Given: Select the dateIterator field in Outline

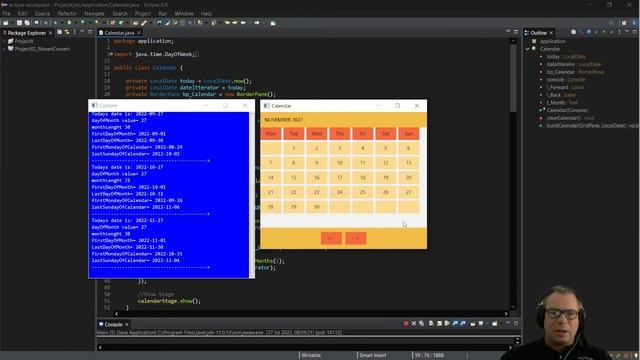Looking at the screenshot, I should tap(573, 64).
